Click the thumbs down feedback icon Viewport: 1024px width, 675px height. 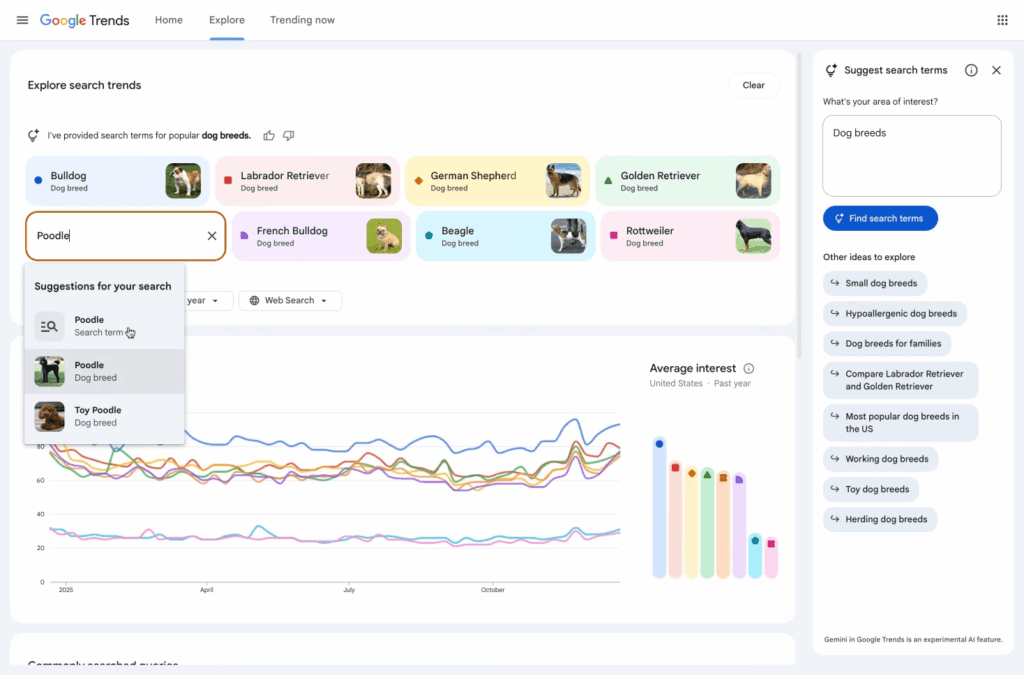pos(289,136)
